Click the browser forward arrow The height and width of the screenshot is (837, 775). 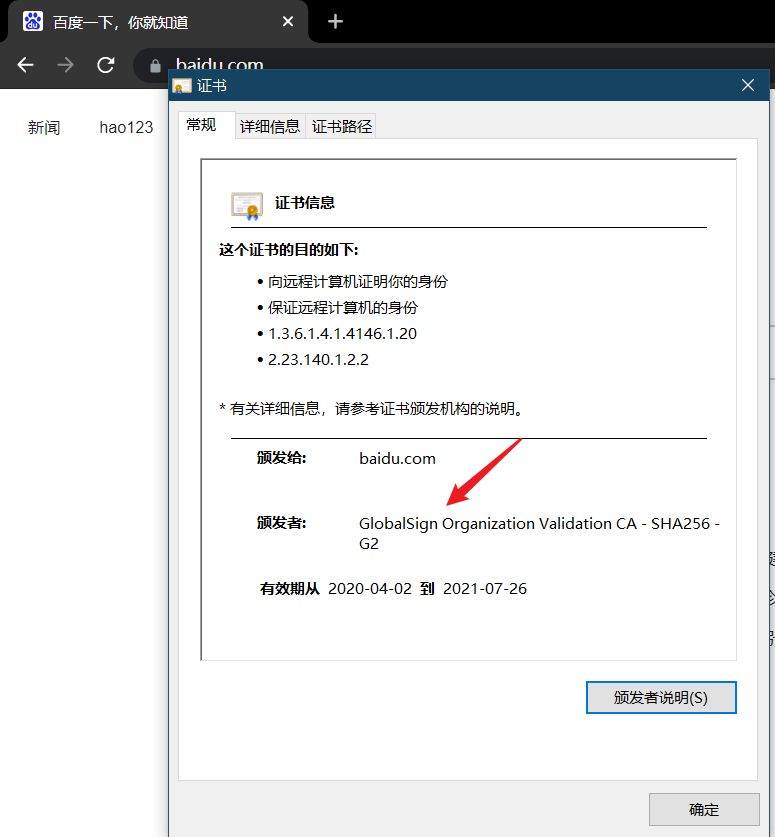[x=65, y=65]
